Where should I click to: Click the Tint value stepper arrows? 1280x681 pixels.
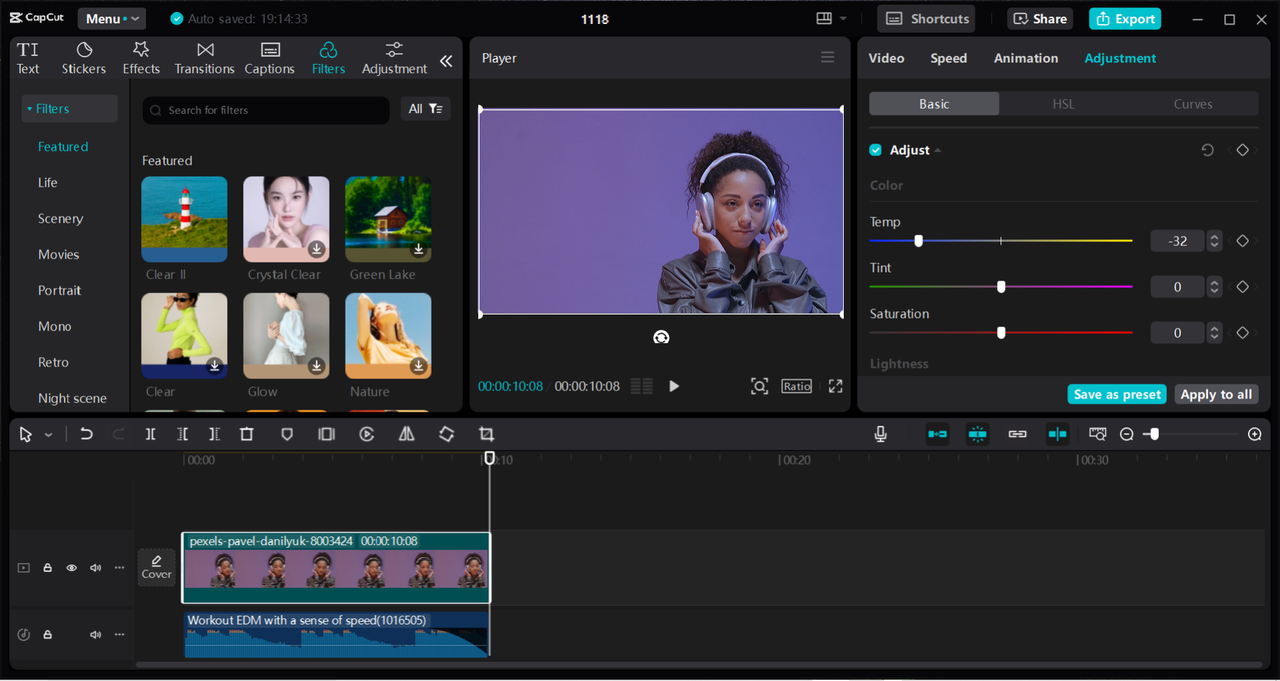click(x=1214, y=287)
